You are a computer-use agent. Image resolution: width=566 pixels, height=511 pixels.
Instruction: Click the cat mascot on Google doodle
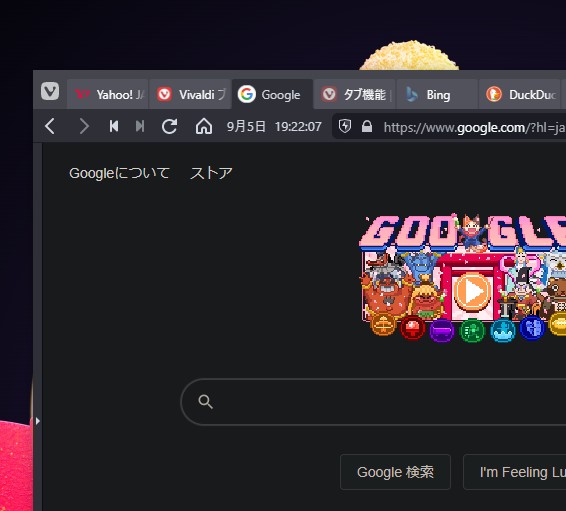coord(472,232)
